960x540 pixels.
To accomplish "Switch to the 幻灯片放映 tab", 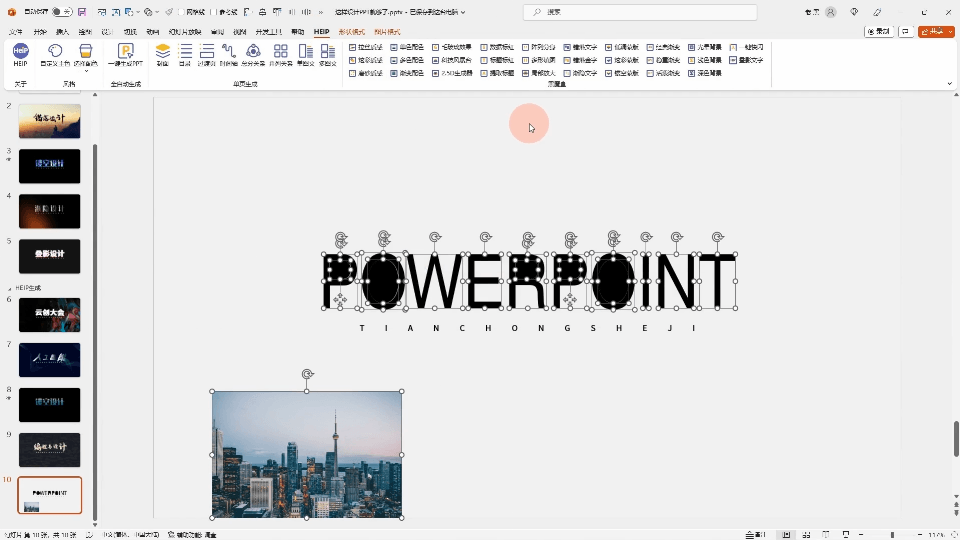I will 185,32.
